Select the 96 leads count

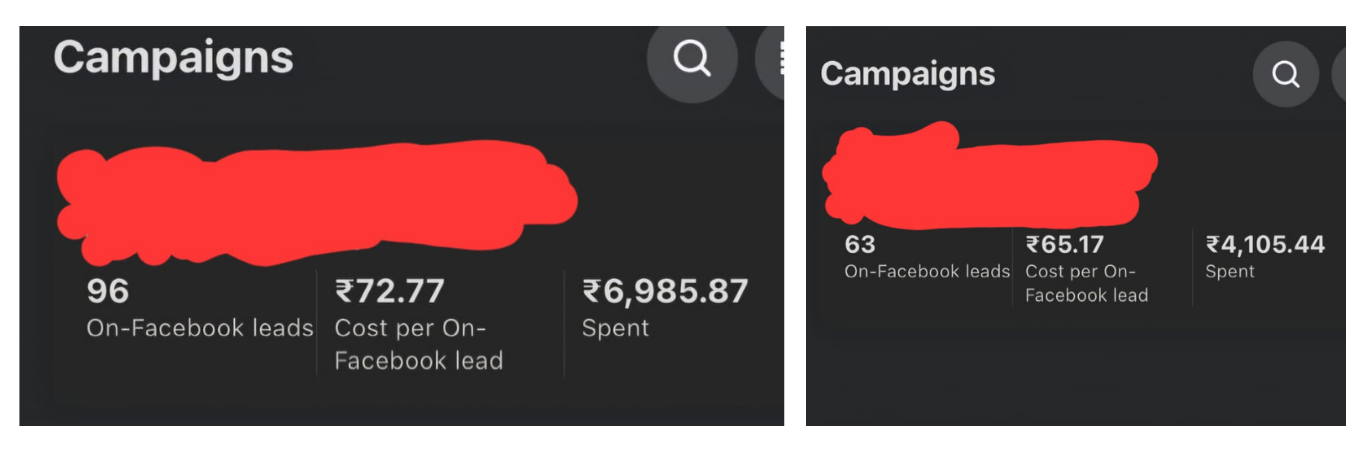pyautogui.click(x=108, y=291)
